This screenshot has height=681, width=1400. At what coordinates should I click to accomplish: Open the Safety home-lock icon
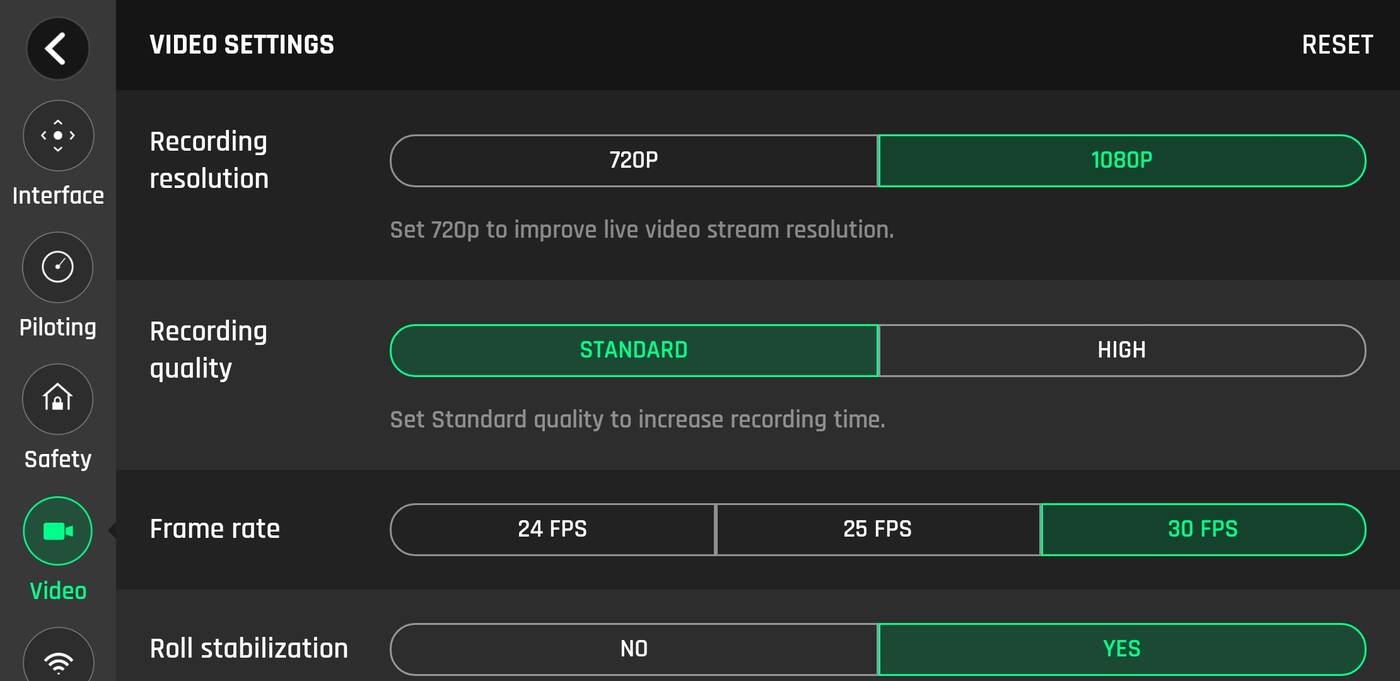pos(58,399)
